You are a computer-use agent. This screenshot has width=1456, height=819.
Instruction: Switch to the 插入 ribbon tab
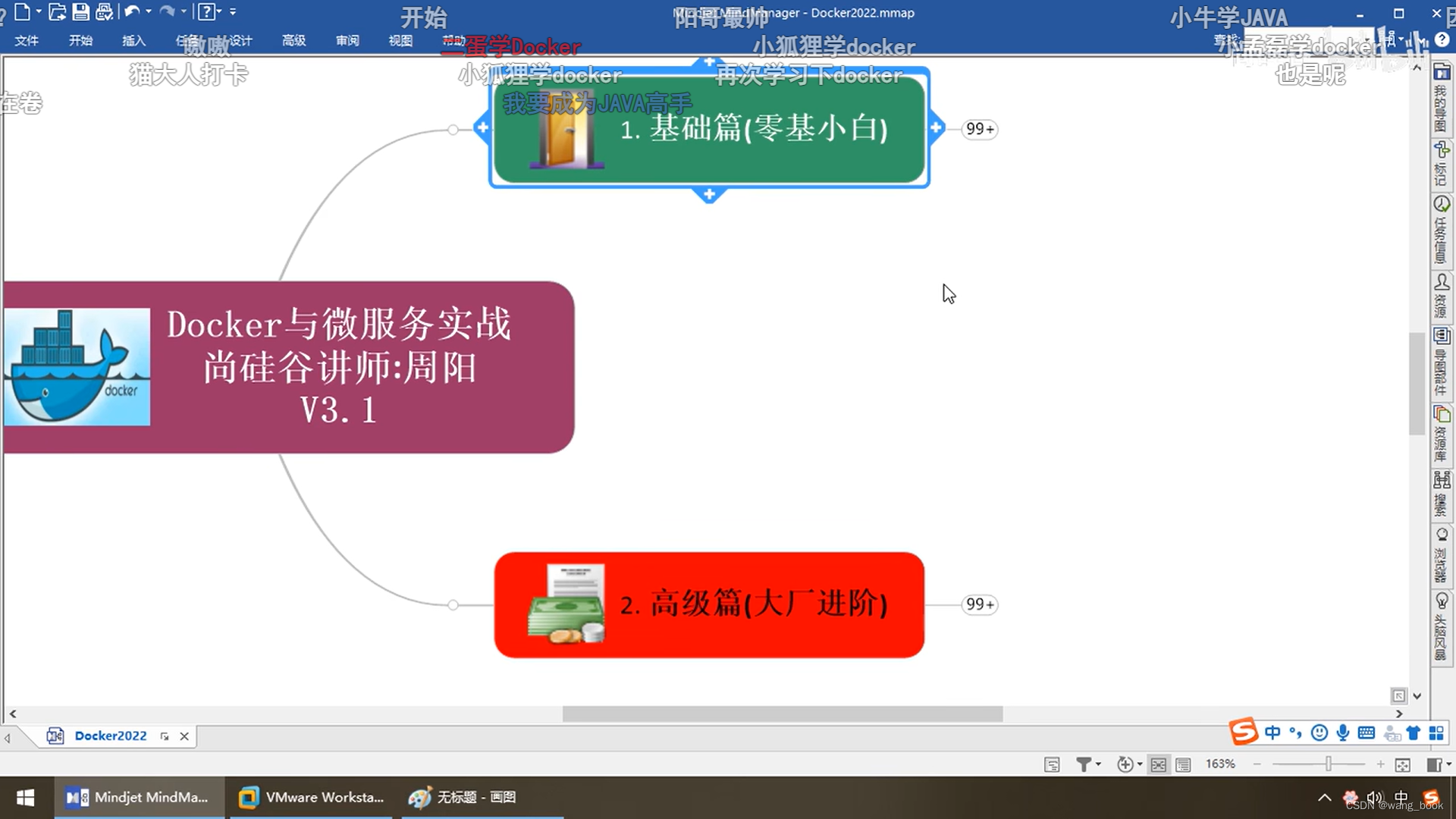tap(133, 40)
